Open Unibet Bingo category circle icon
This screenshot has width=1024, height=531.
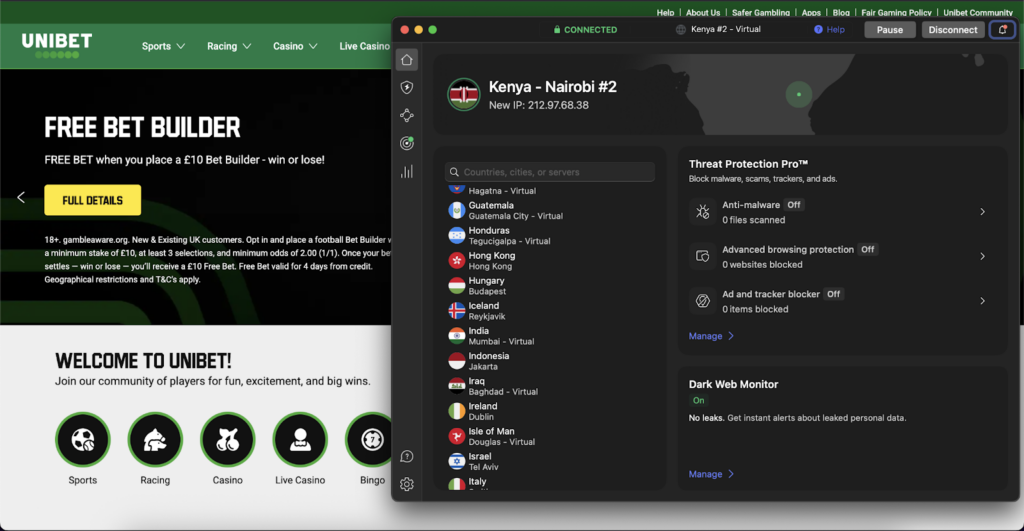(370, 440)
